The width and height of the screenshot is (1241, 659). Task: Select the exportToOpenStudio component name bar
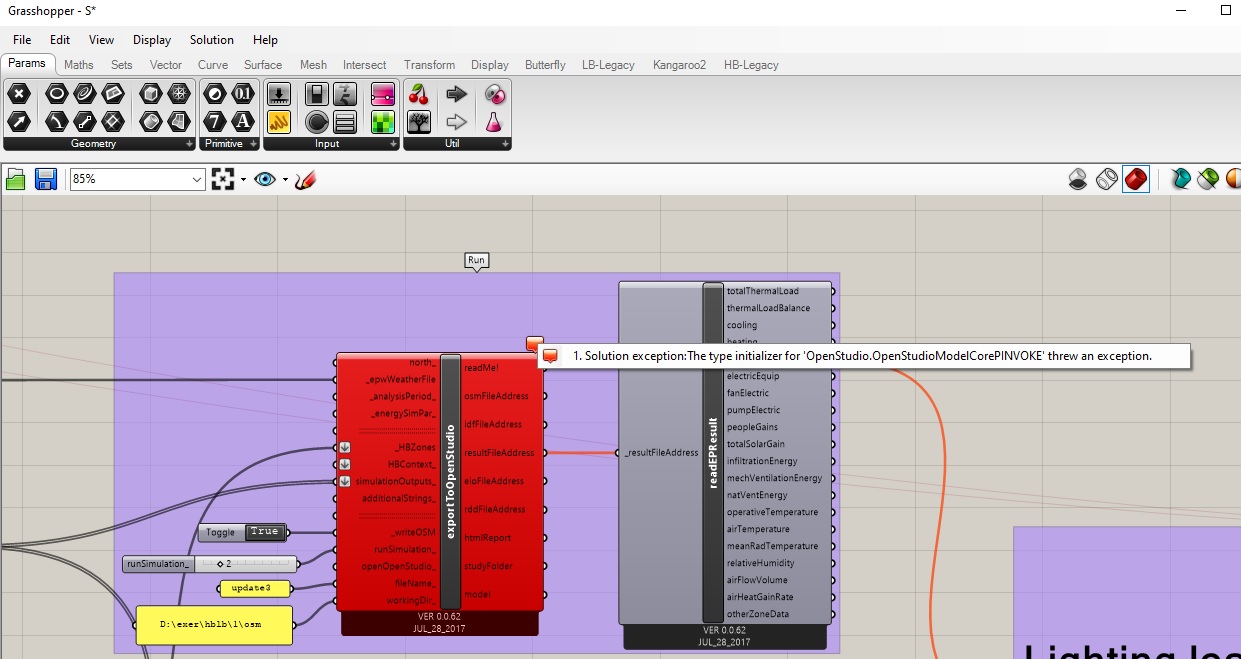tap(450, 482)
